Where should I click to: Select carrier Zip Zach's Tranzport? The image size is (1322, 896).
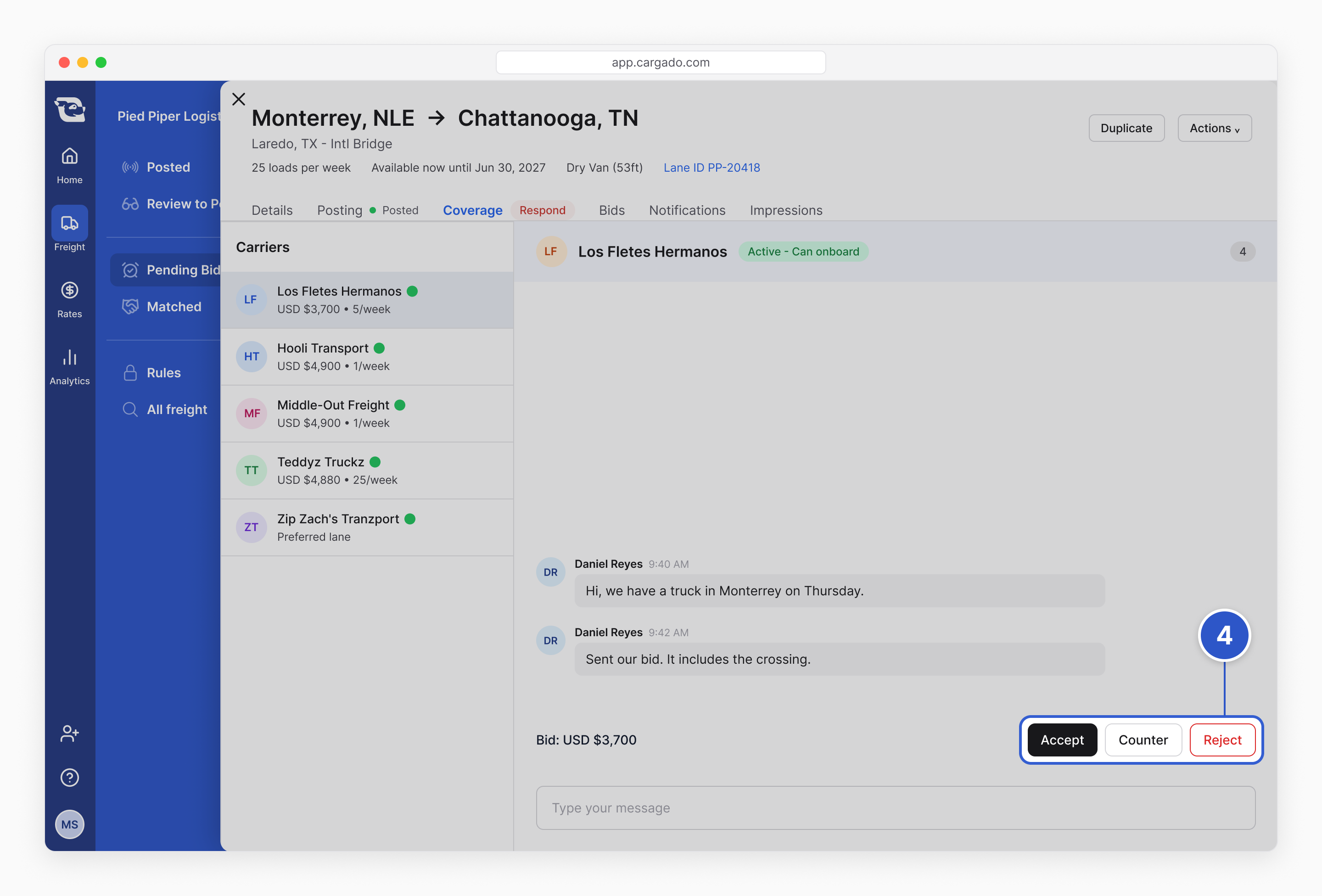point(367,527)
